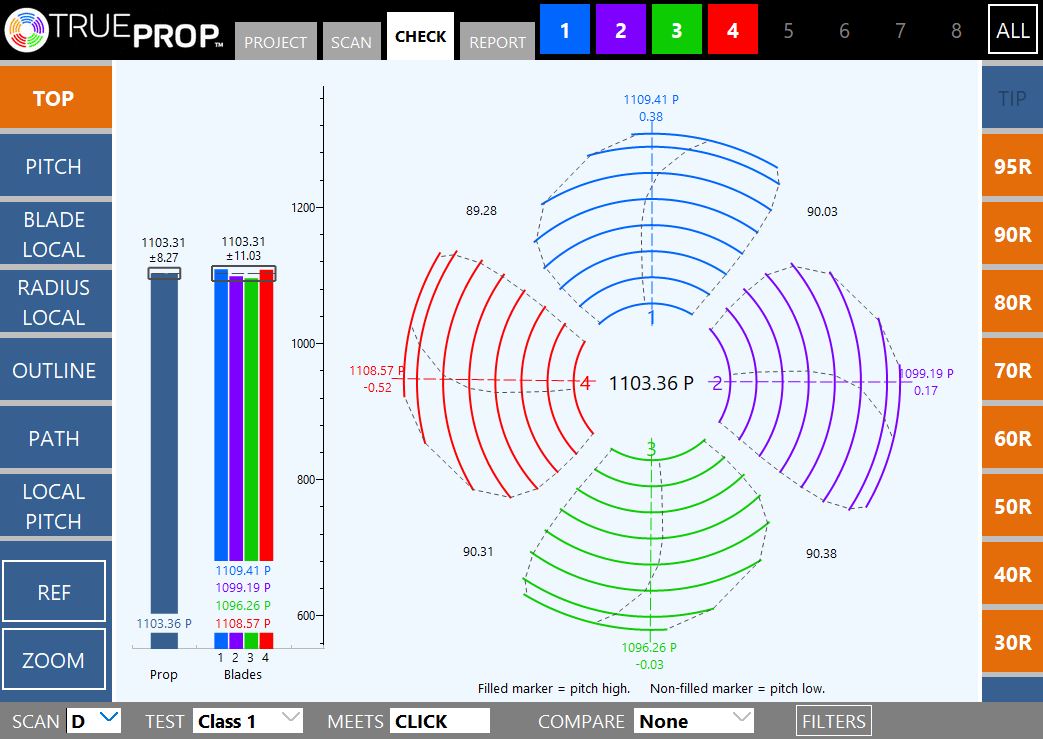Click the TrueProp logo icon
The image size is (1043, 739).
click(x=26, y=30)
